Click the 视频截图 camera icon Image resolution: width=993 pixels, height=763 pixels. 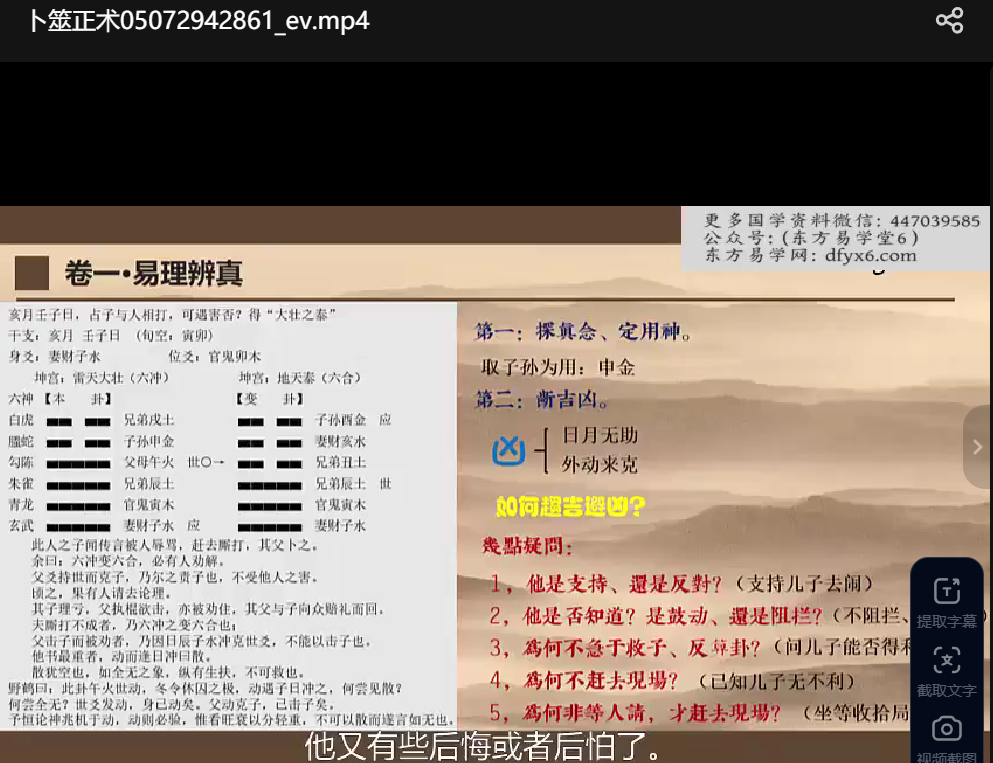click(946, 729)
